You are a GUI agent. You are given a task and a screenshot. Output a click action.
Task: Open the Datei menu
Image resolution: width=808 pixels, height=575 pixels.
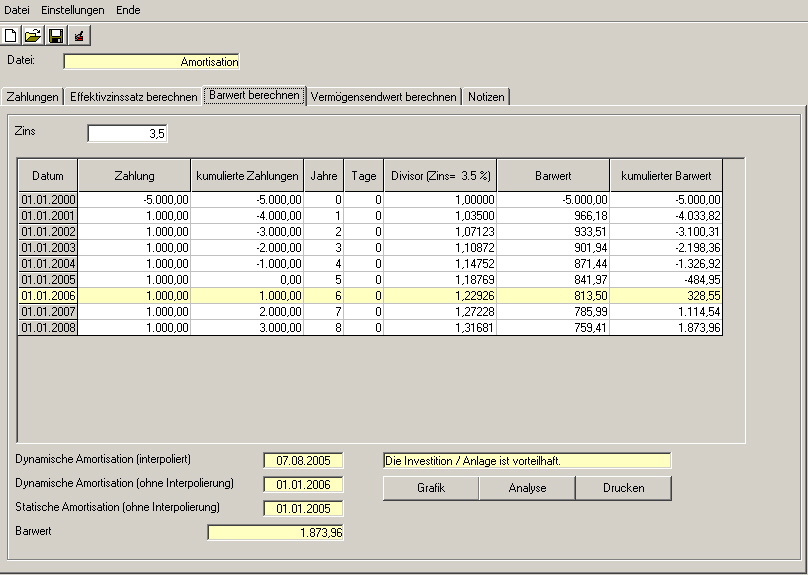click(x=17, y=10)
